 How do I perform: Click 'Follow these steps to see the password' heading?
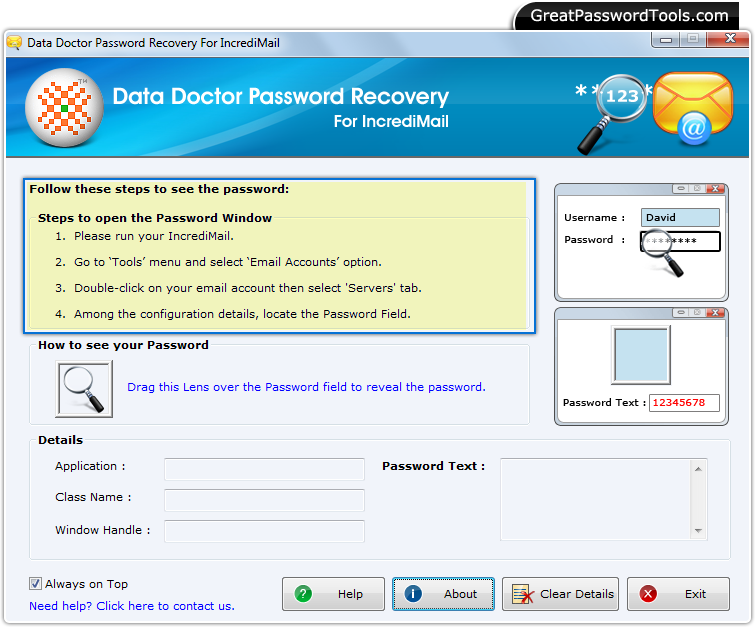point(159,189)
